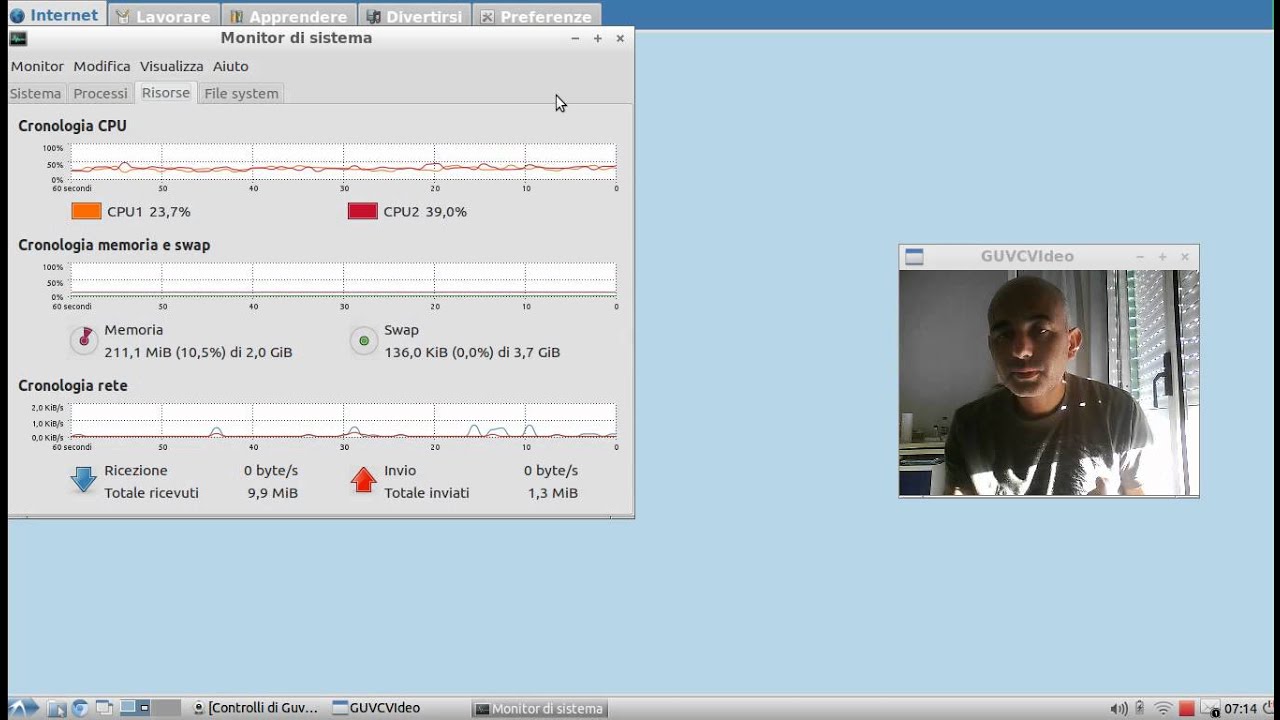Click the 07:14 clock in the tray
The image size is (1280, 720).
pos(1240,708)
